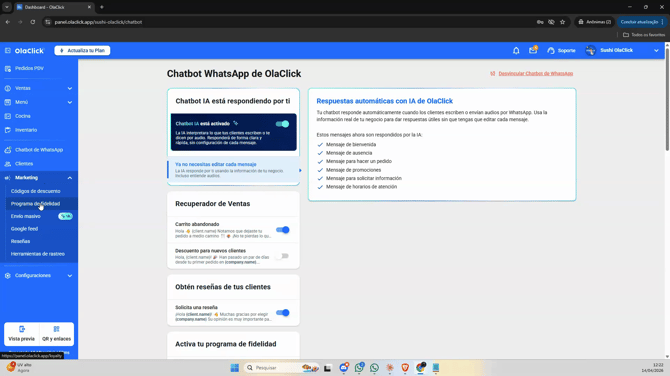670x376 pixels.
Task: Reload the page with the browser refresh icon
Action: tap(32, 22)
